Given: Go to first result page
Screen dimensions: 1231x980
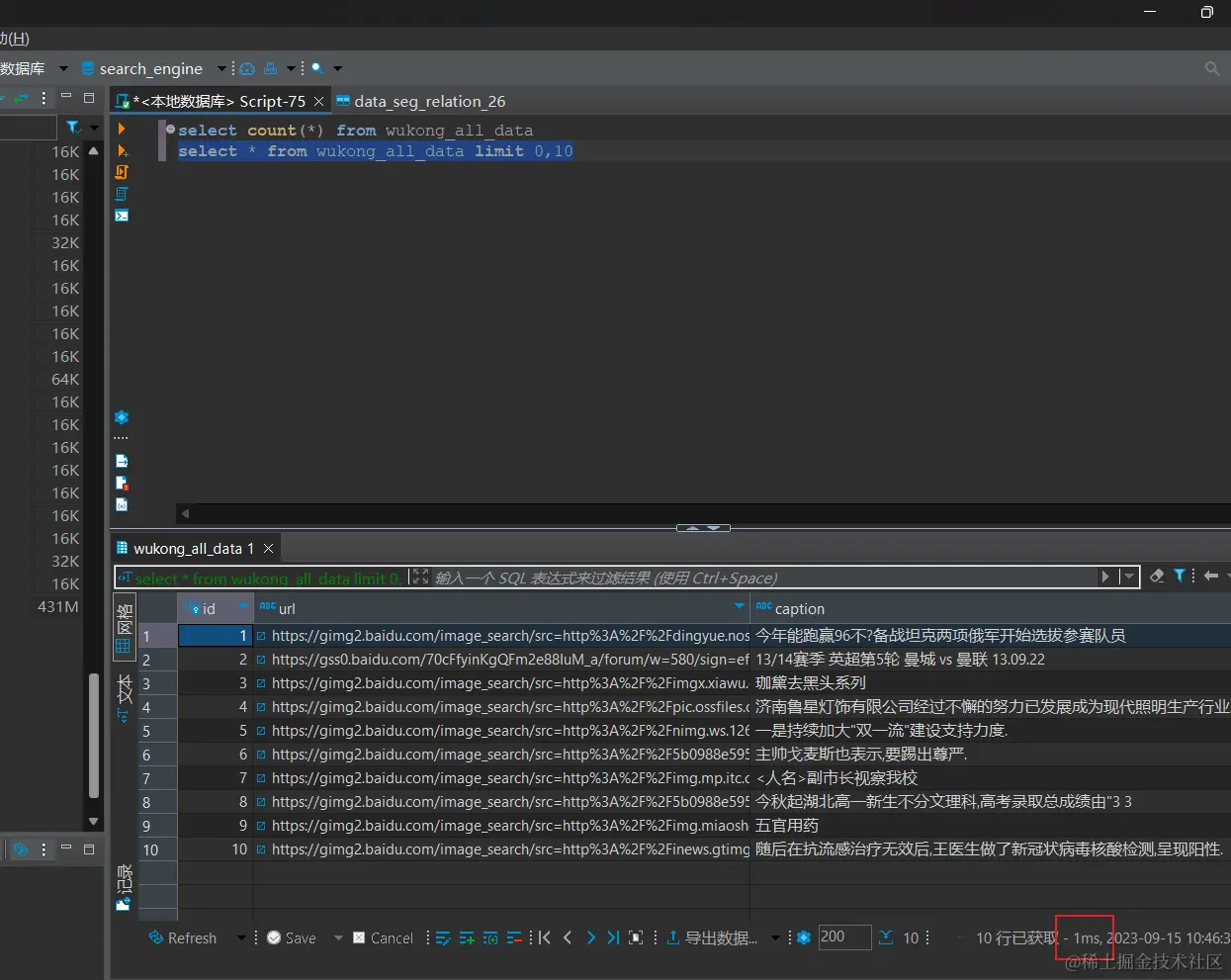Looking at the screenshot, I should (x=544, y=937).
